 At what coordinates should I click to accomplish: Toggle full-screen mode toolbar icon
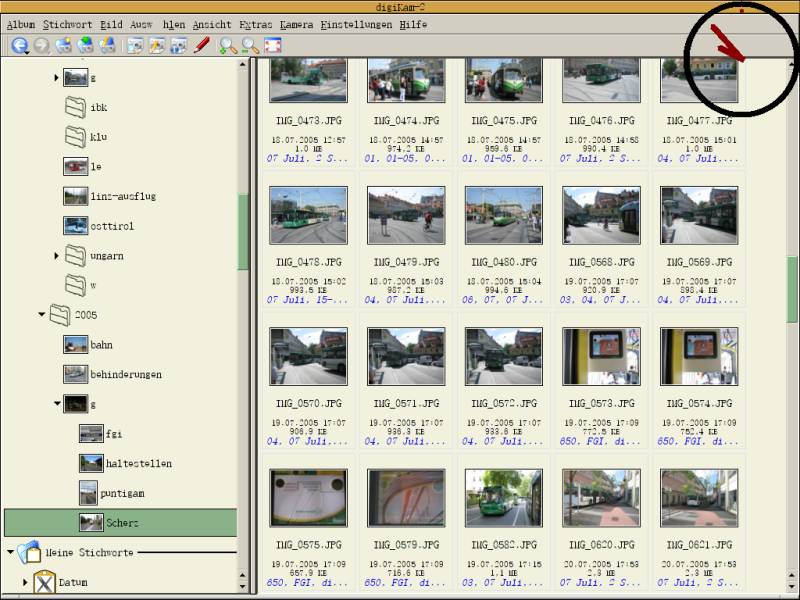272,45
